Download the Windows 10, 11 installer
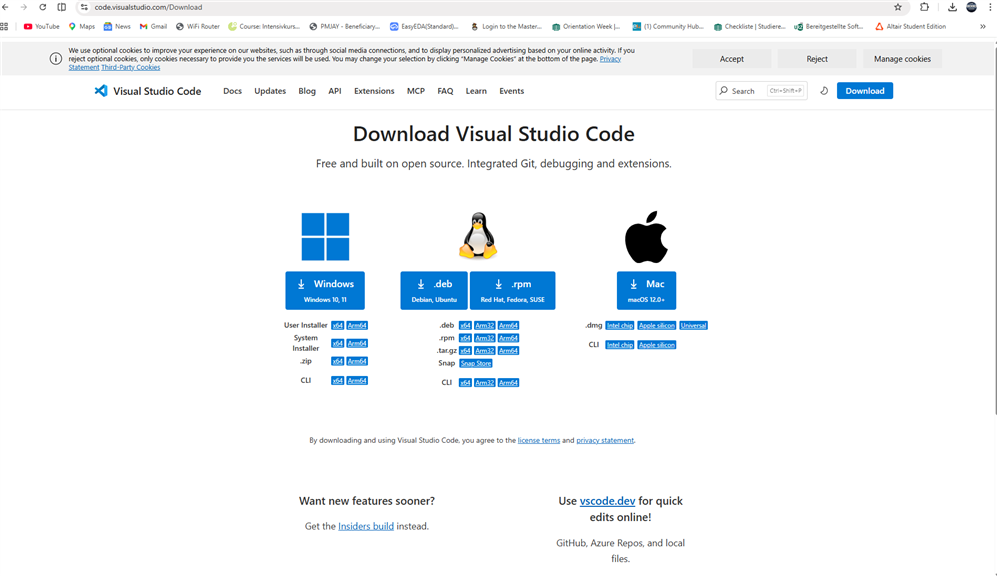The image size is (997, 576). [x=325, y=291]
